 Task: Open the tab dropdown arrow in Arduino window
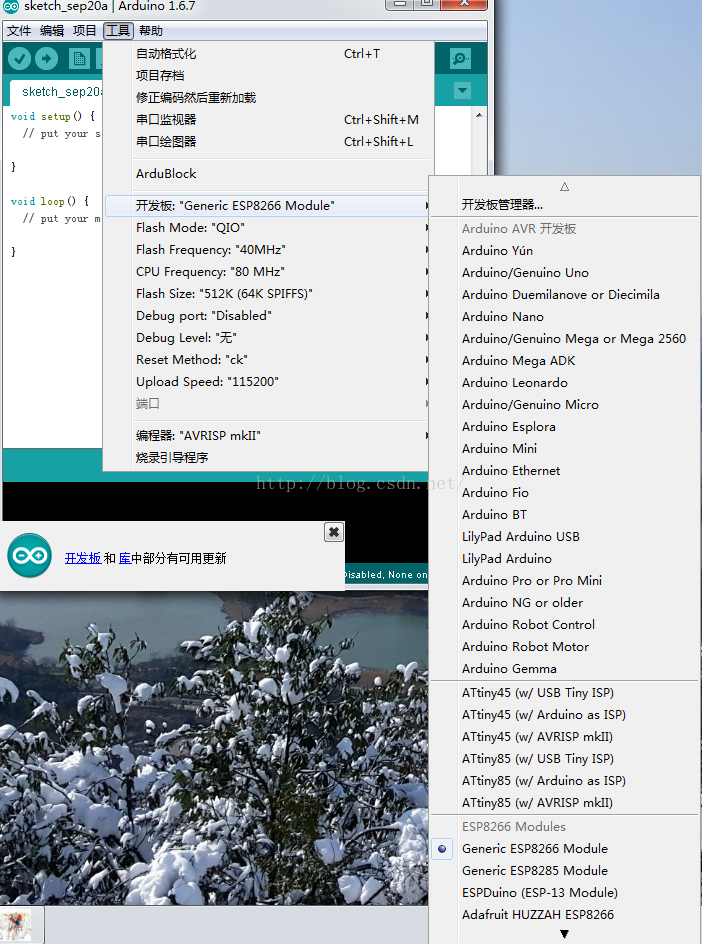pyautogui.click(x=462, y=91)
